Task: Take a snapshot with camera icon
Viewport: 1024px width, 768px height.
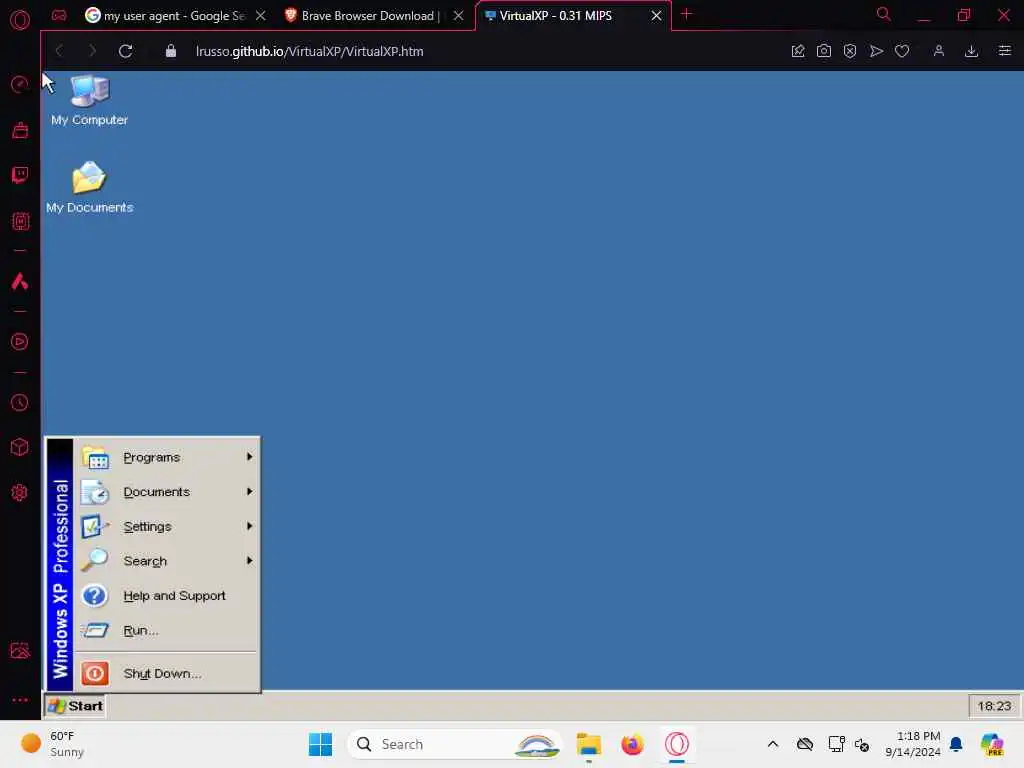Action: [x=824, y=51]
